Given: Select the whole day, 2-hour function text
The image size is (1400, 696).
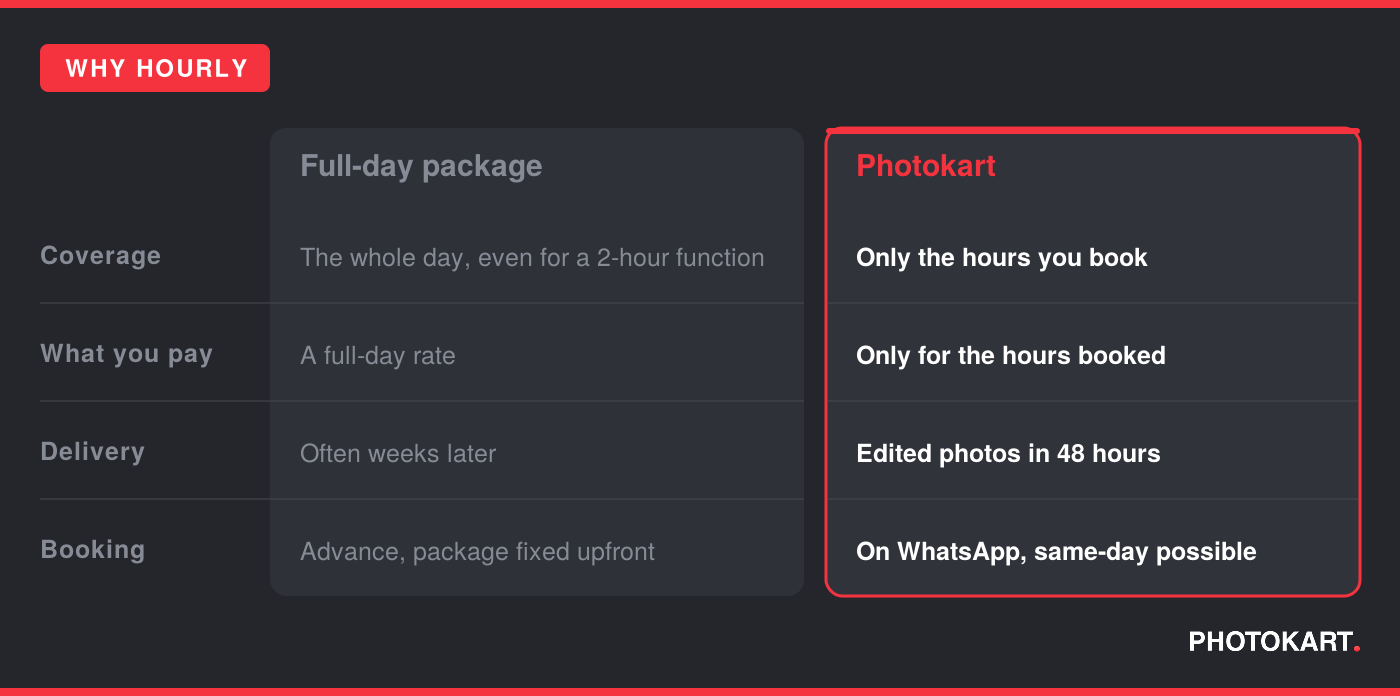Looking at the screenshot, I should coord(532,258).
